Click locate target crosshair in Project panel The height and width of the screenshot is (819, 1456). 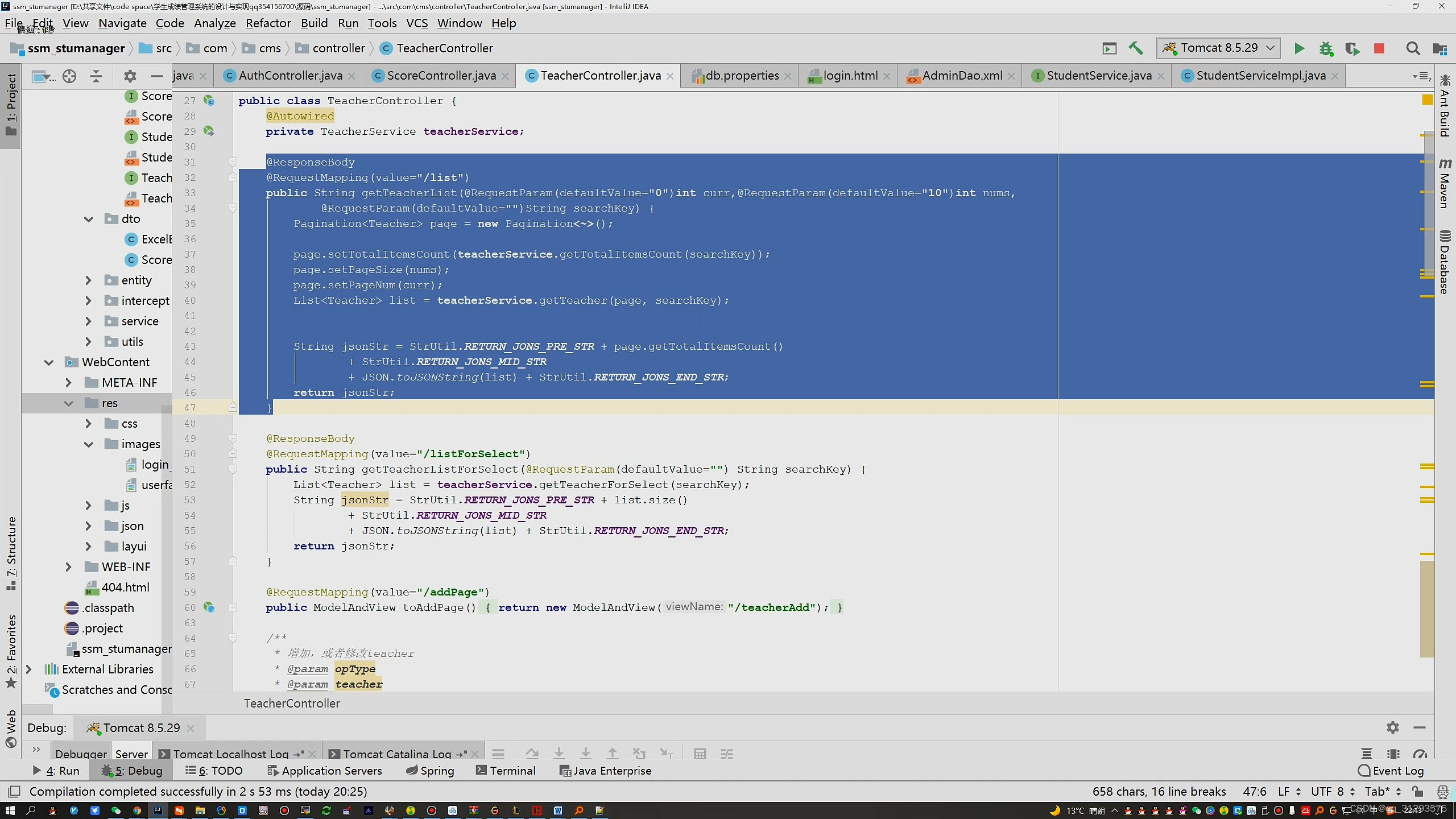click(x=69, y=76)
